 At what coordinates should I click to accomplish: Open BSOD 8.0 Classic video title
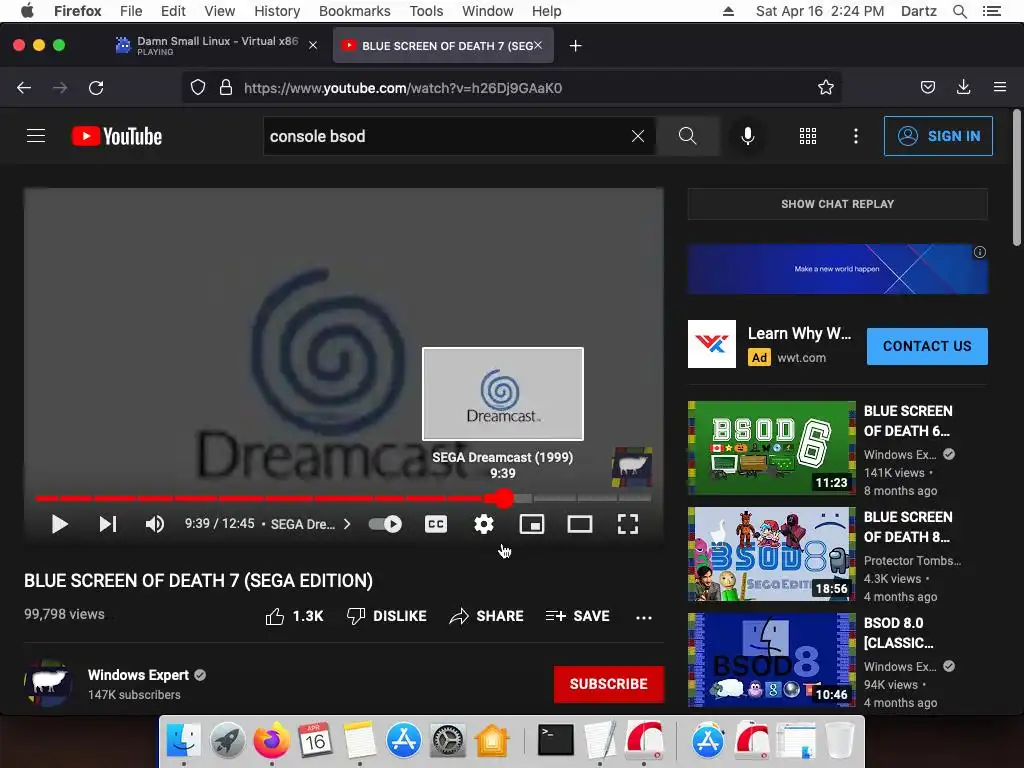pos(899,633)
